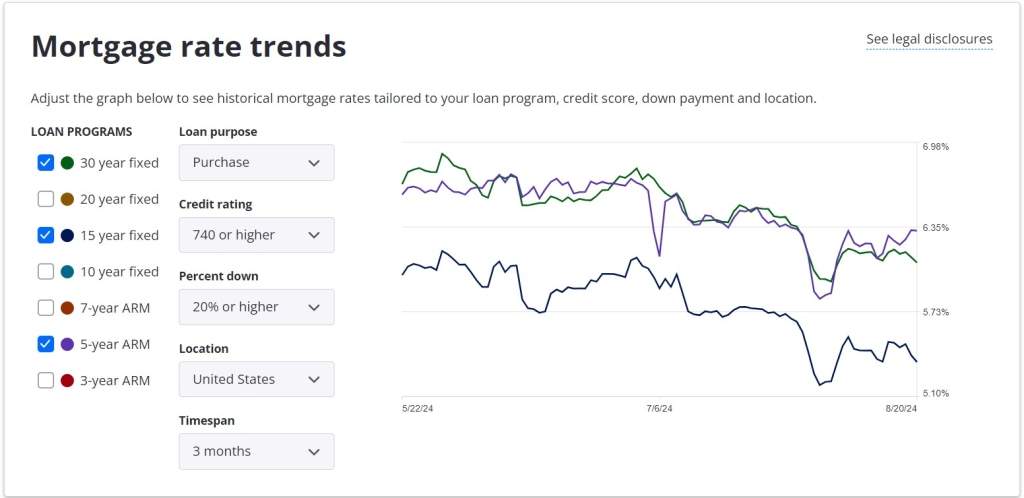Enable the 20 year fixed checkbox
Viewport: 1024px width, 498px height.
click(45, 199)
